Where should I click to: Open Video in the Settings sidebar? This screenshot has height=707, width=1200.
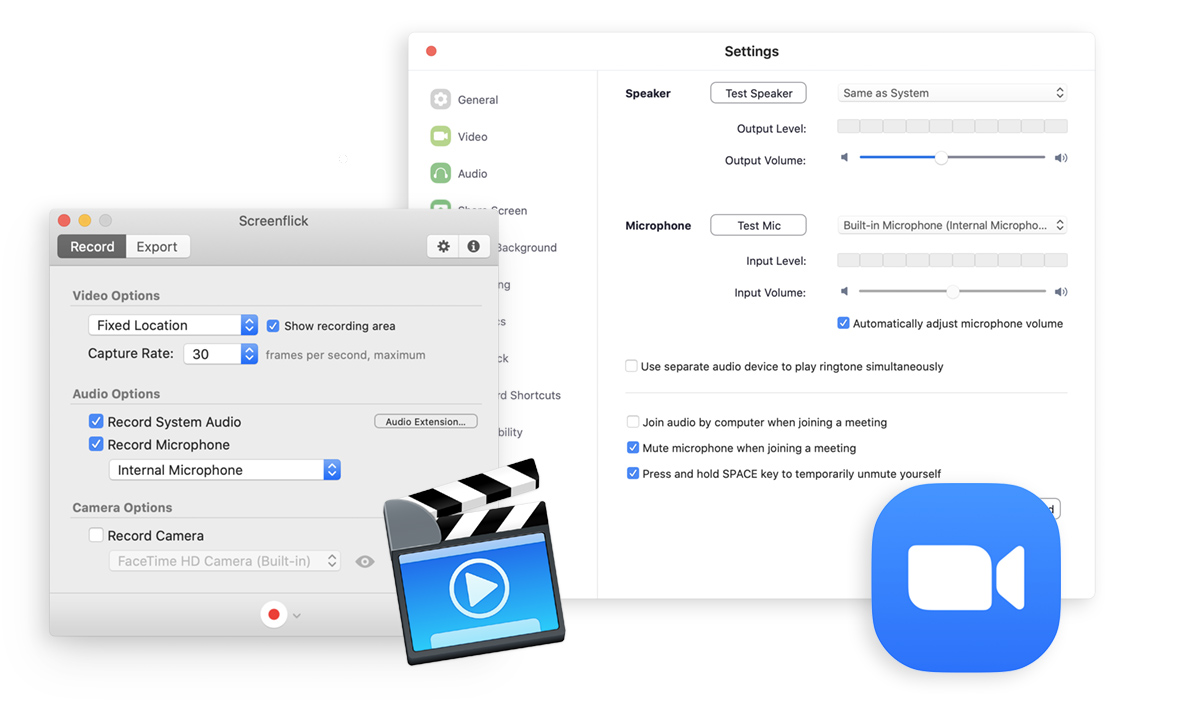[x=460, y=137]
